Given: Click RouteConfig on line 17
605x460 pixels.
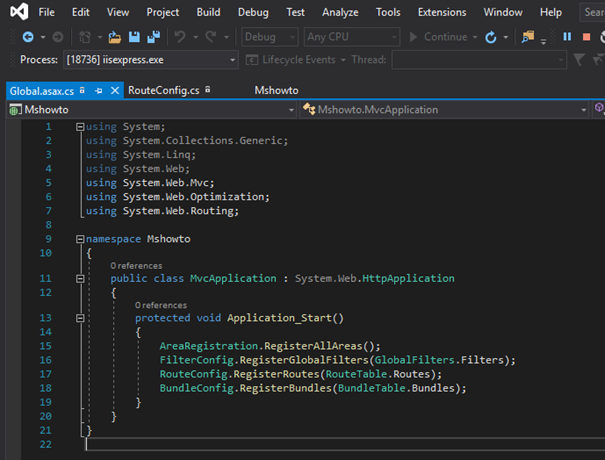Looking at the screenshot, I should point(193,374).
